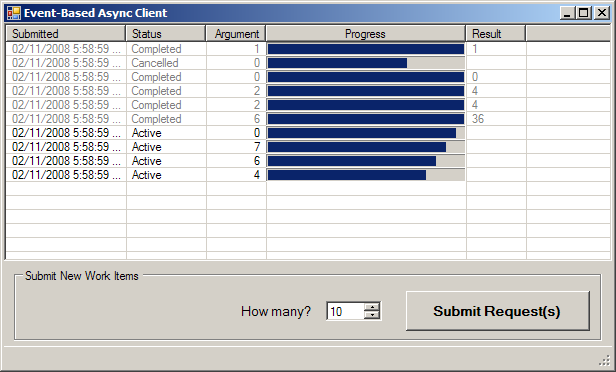Click the progress bar of the Cancelled item
This screenshot has height=372, width=616.
(x=366, y=63)
